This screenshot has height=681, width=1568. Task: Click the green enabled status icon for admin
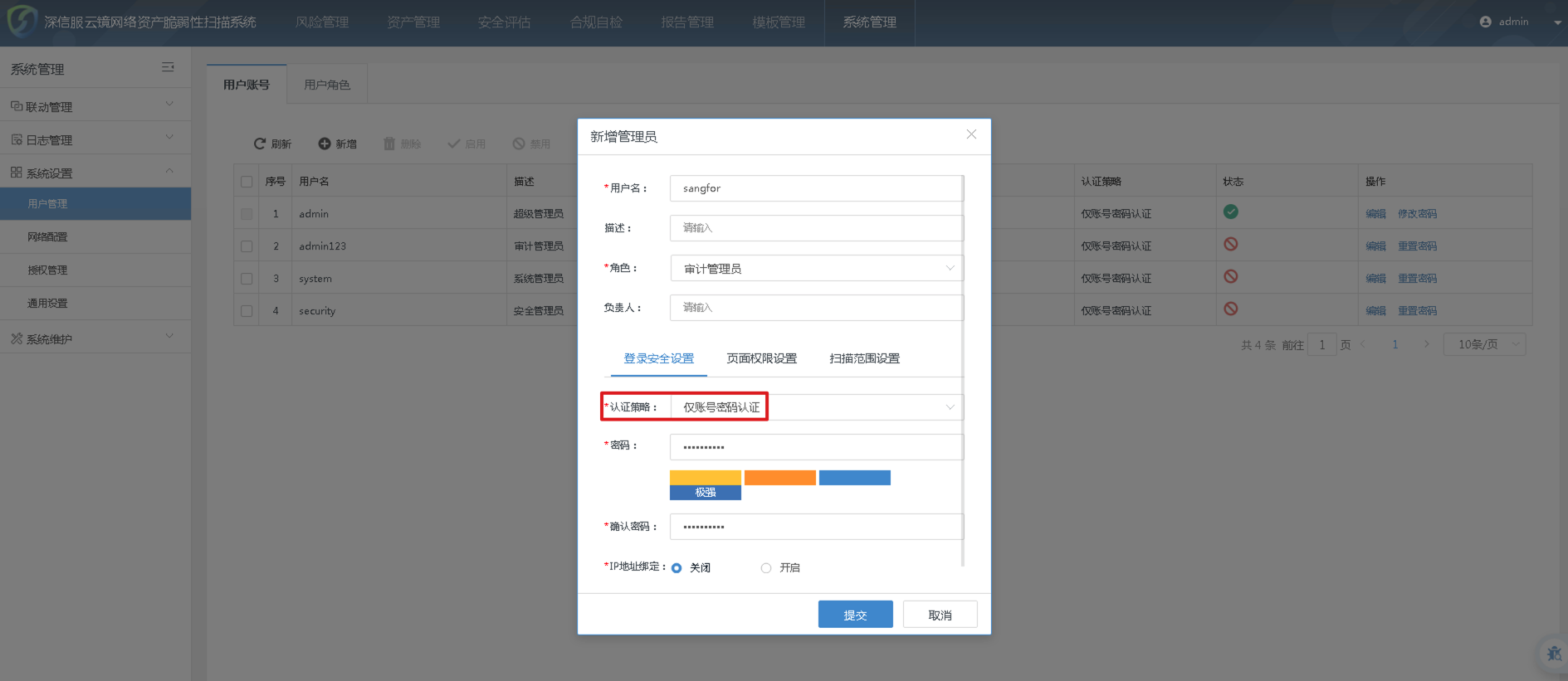[1231, 212]
